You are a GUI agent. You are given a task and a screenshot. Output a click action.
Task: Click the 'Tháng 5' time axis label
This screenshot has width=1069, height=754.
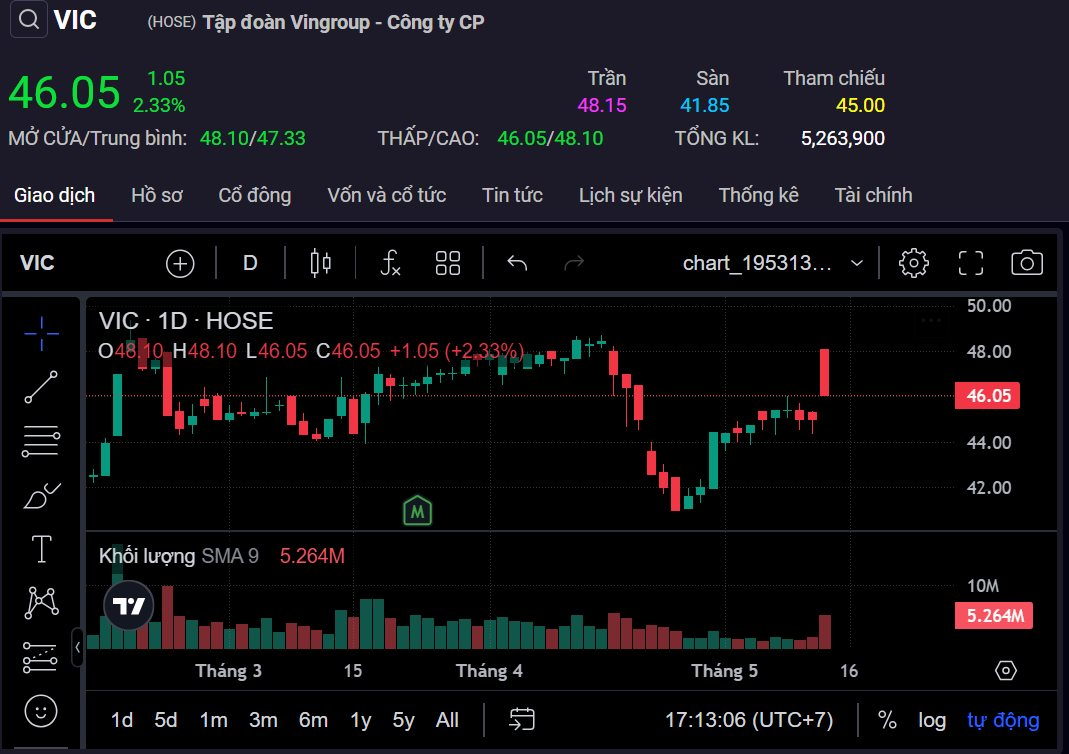[x=724, y=671]
